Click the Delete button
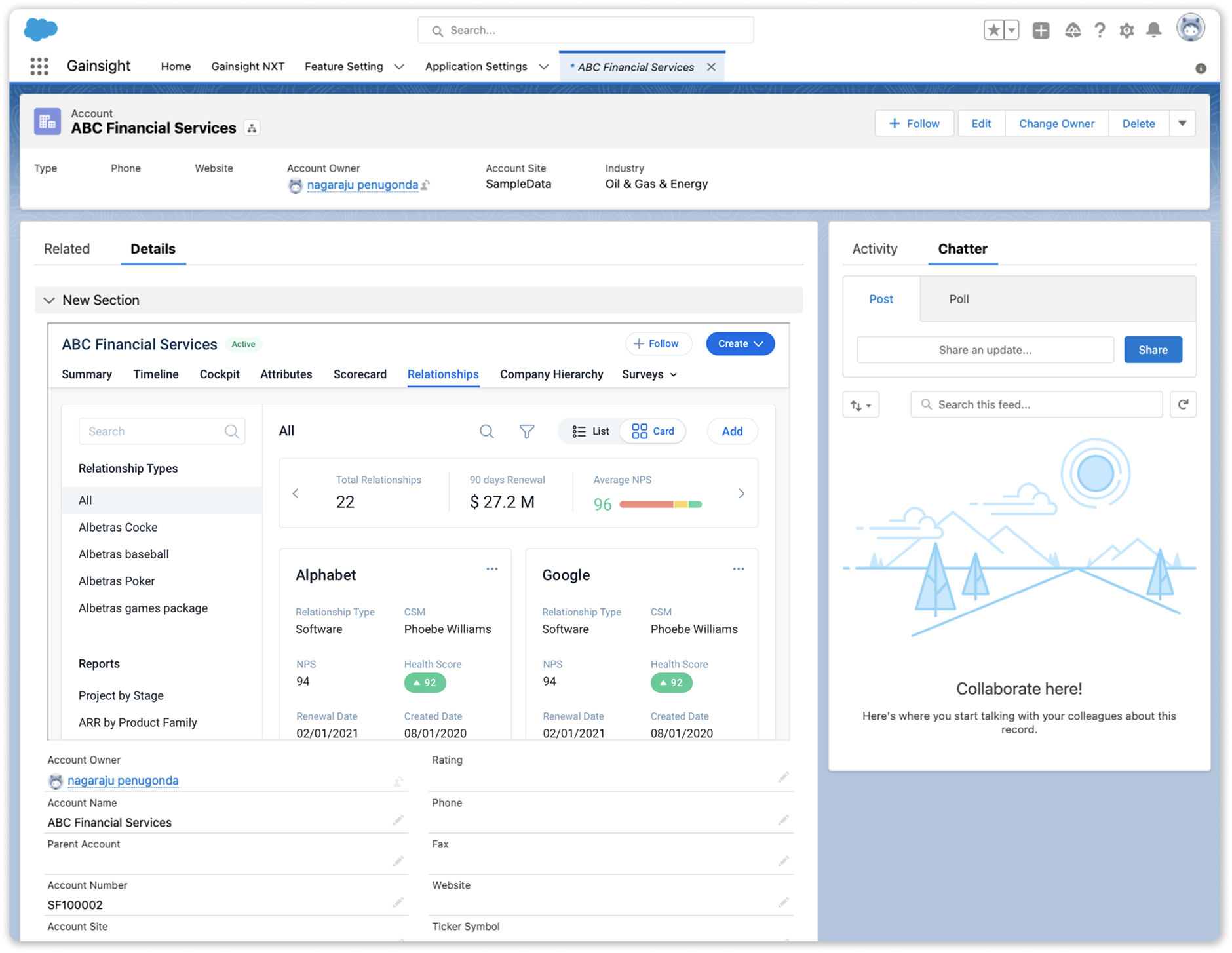This screenshot has height=953, width=1232. (1138, 123)
